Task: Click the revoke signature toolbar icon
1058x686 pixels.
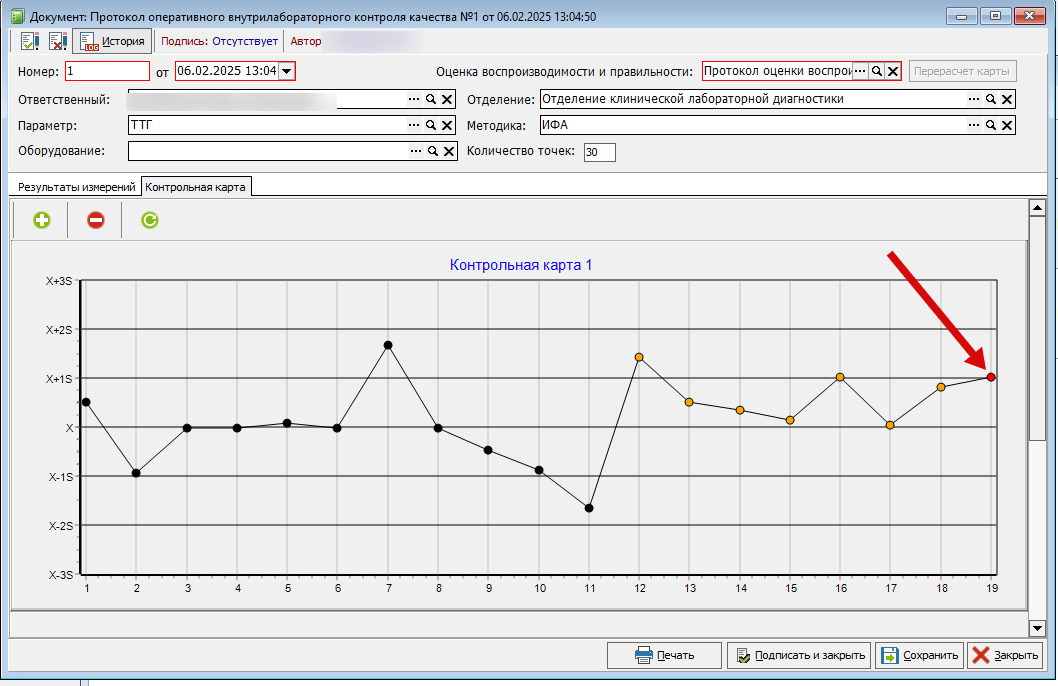Action: (x=57, y=41)
